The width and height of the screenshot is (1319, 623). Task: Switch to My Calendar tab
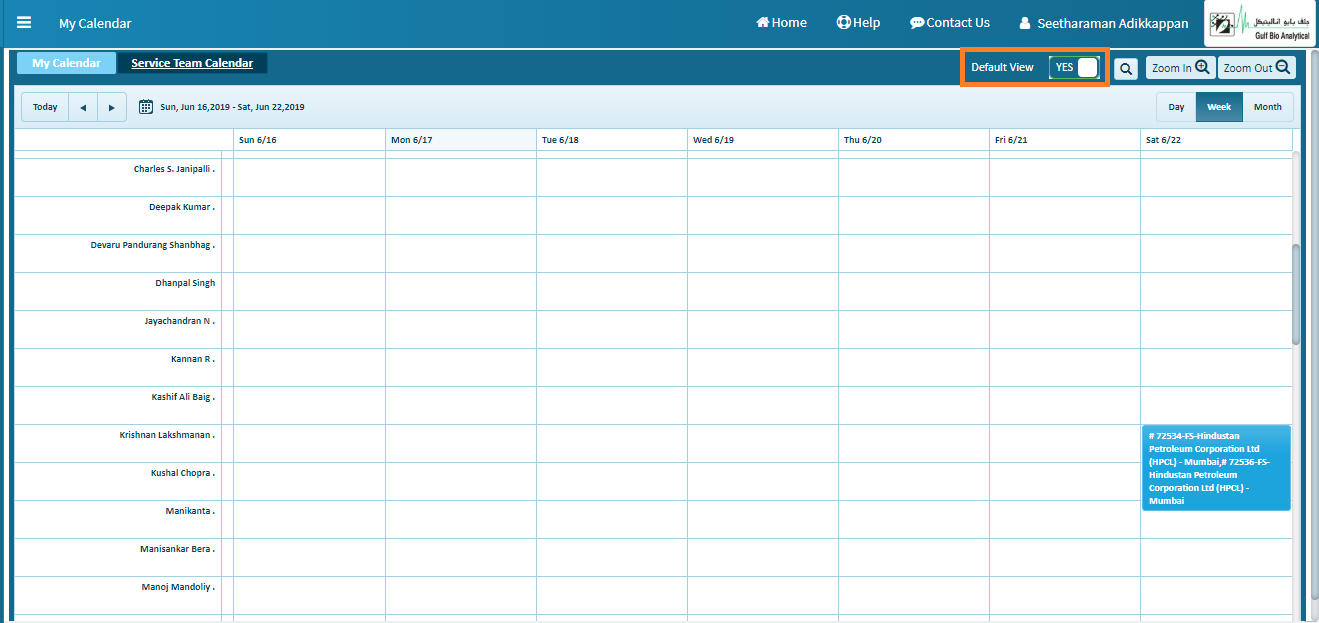click(x=66, y=63)
